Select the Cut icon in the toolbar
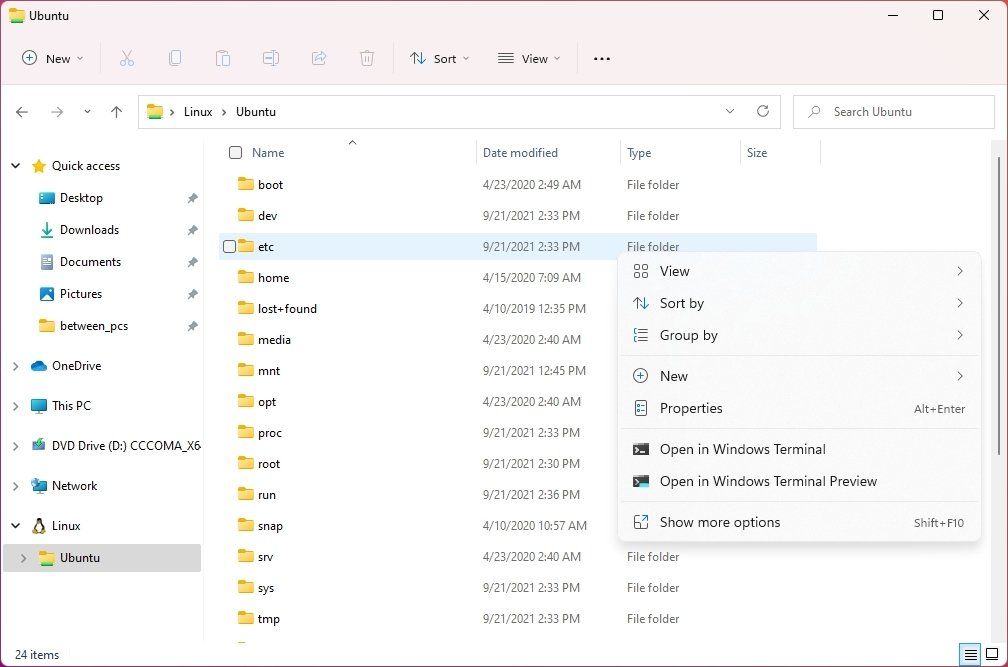1008x667 pixels. coord(127,58)
